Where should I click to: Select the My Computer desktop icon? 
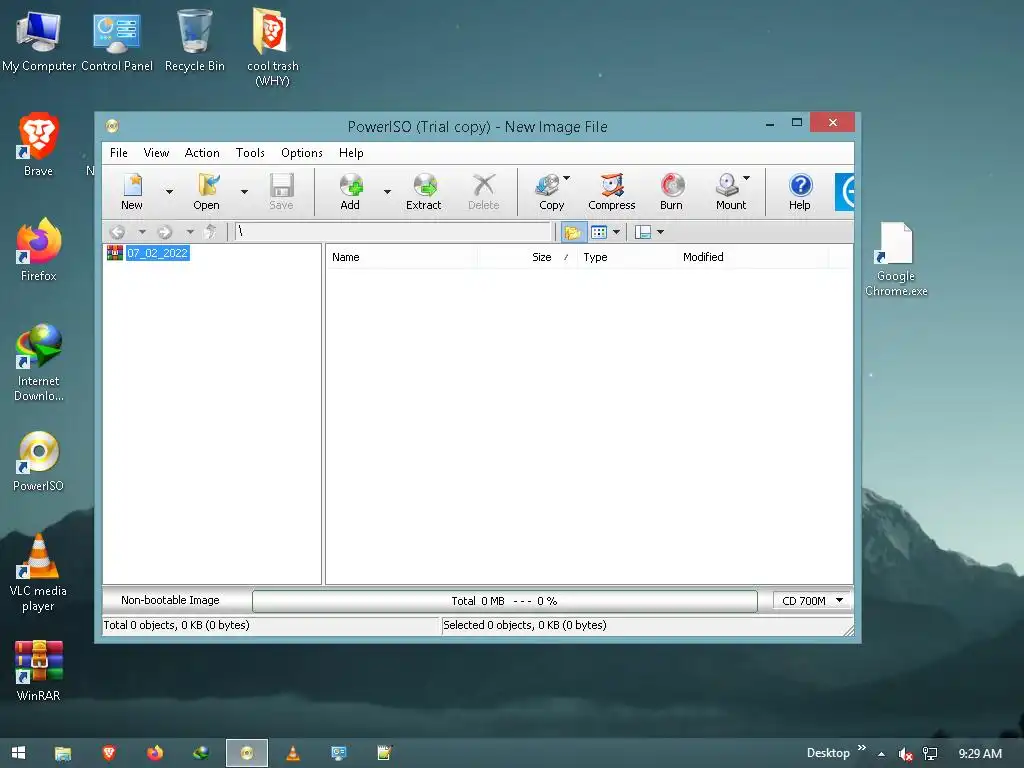pyautogui.click(x=39, y=41)
